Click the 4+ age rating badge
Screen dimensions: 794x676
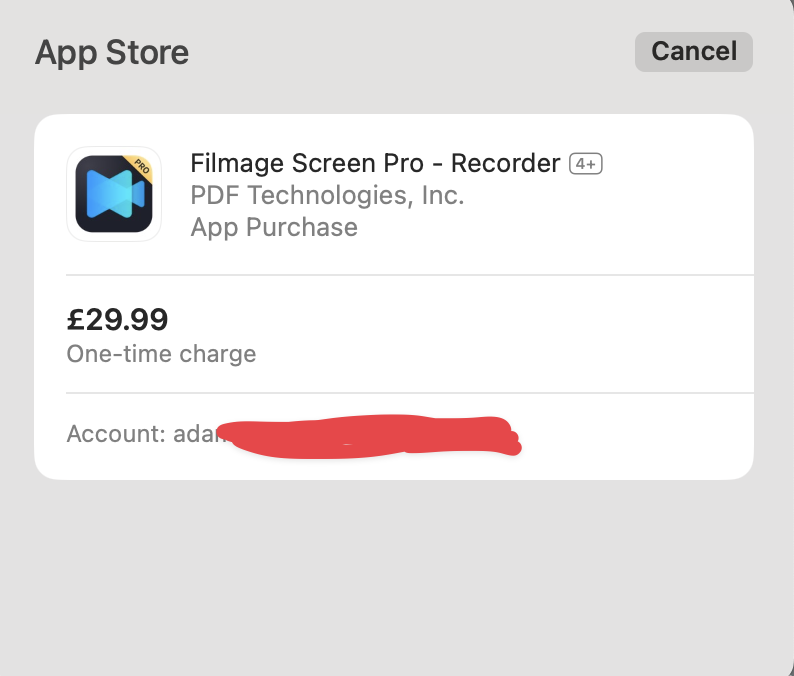tap(586, 164)
